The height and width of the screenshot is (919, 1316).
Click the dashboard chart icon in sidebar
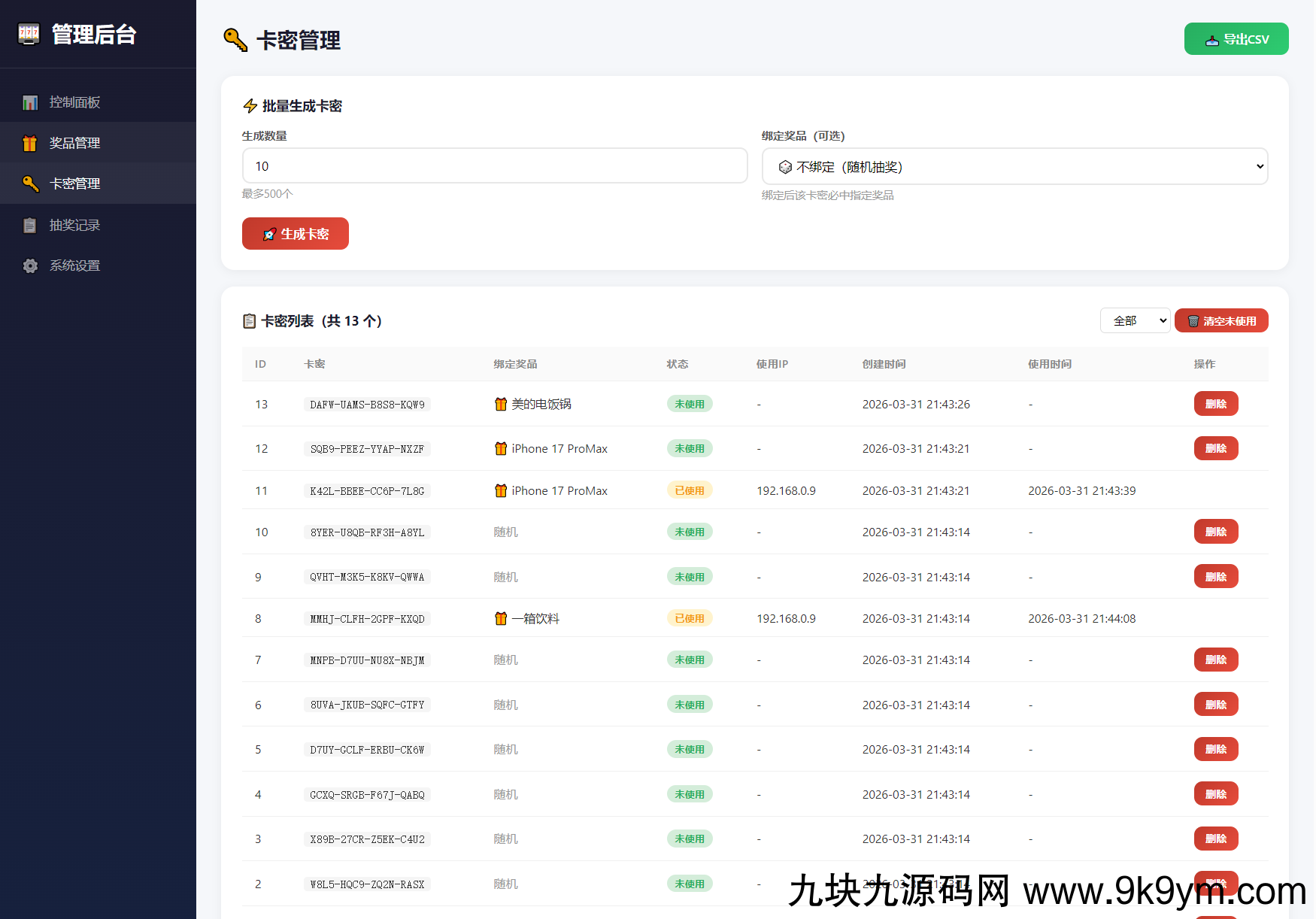pos(30,102)
